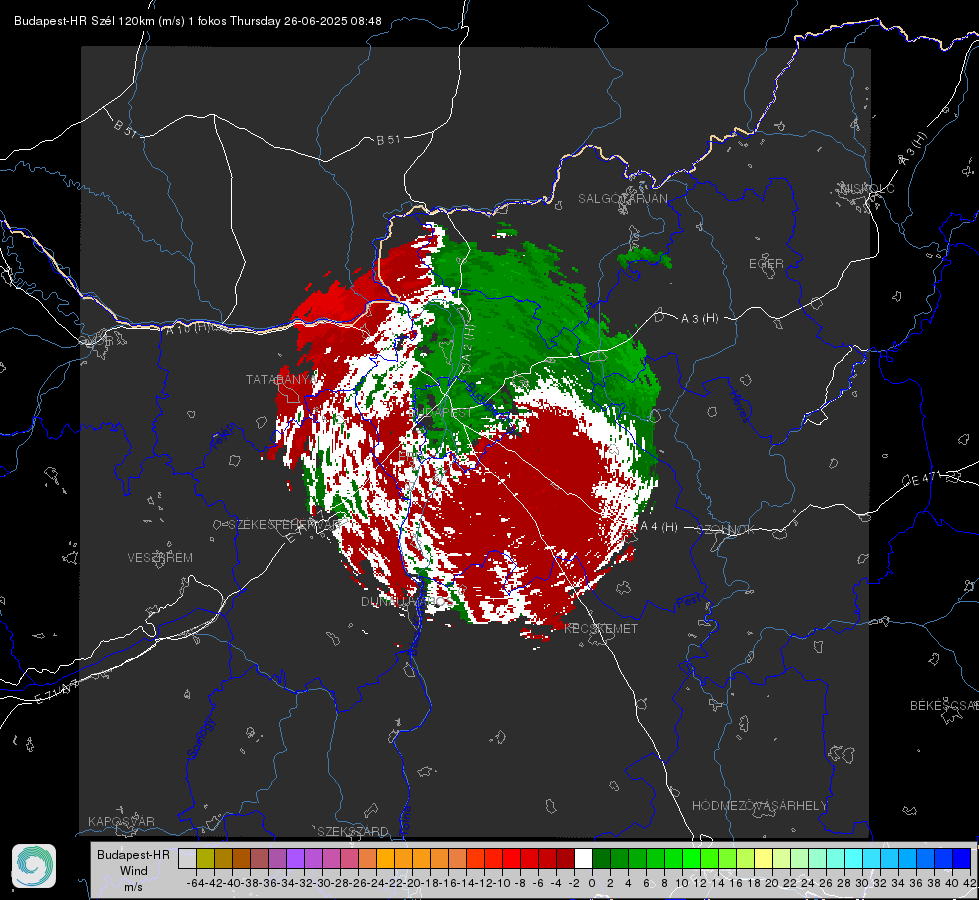Screen dimensions: 979x900
Task: Click the 20 value on the wind scale
Action: point(772,883)
